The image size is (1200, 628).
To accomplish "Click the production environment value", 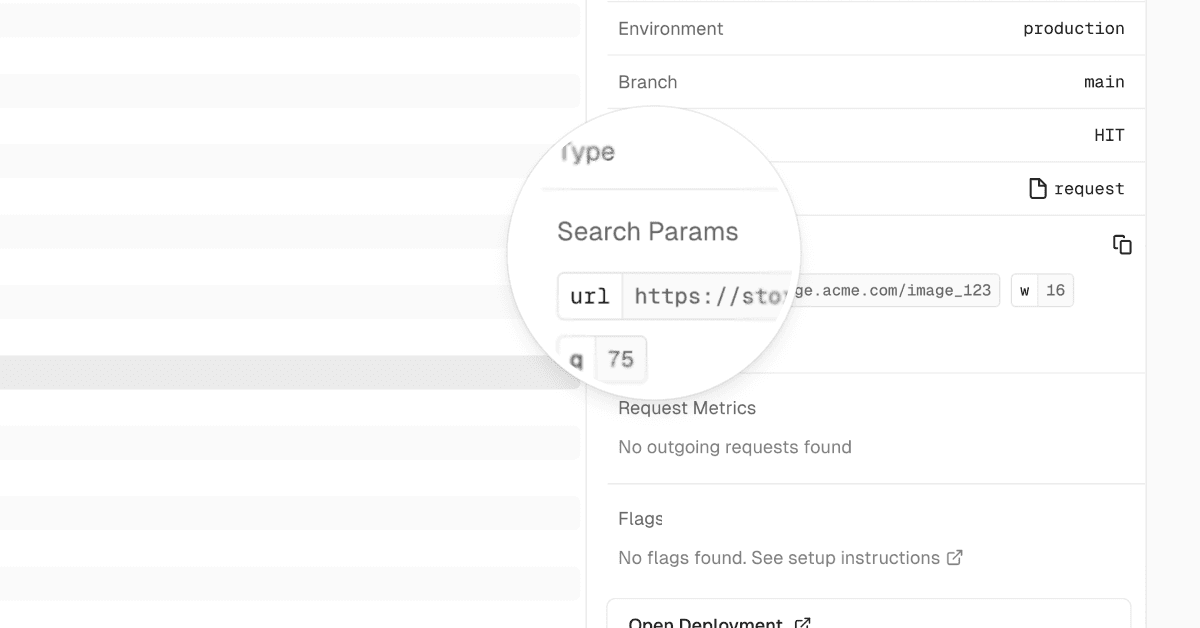I will (x=1073, y=29).
